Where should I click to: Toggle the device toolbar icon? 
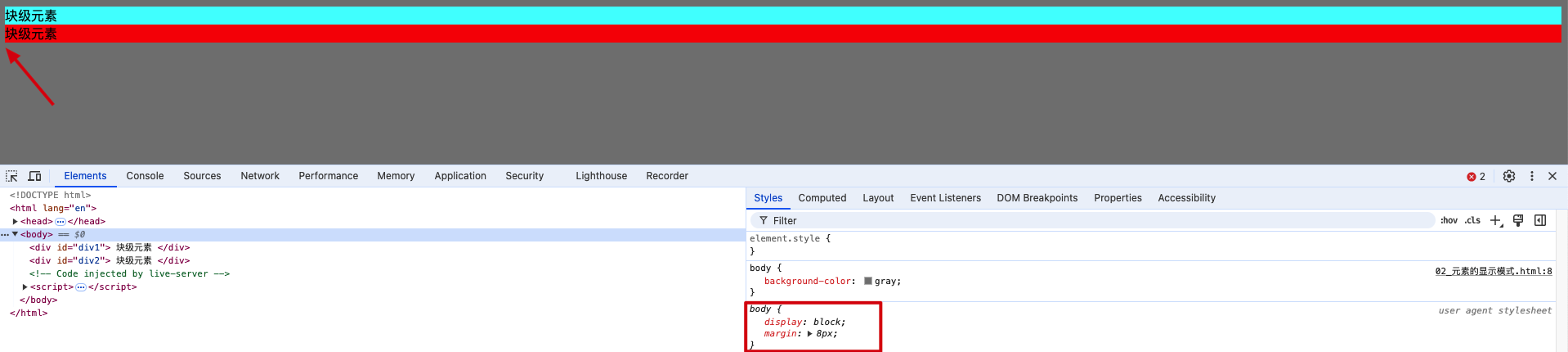(x=34, y=176)
